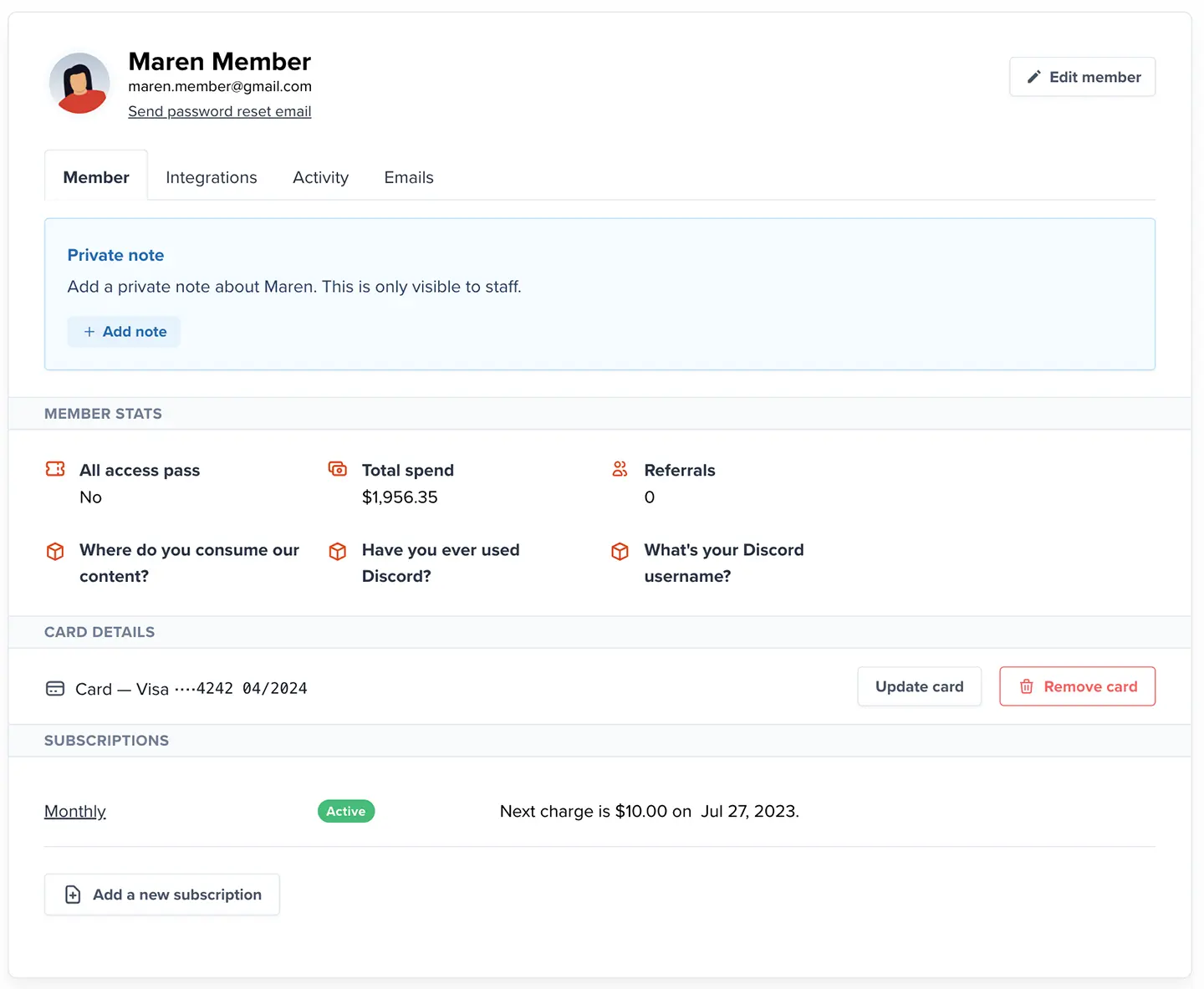1204x989 pixels.
Task: Click the Private note heading
Action: (115, 255)
